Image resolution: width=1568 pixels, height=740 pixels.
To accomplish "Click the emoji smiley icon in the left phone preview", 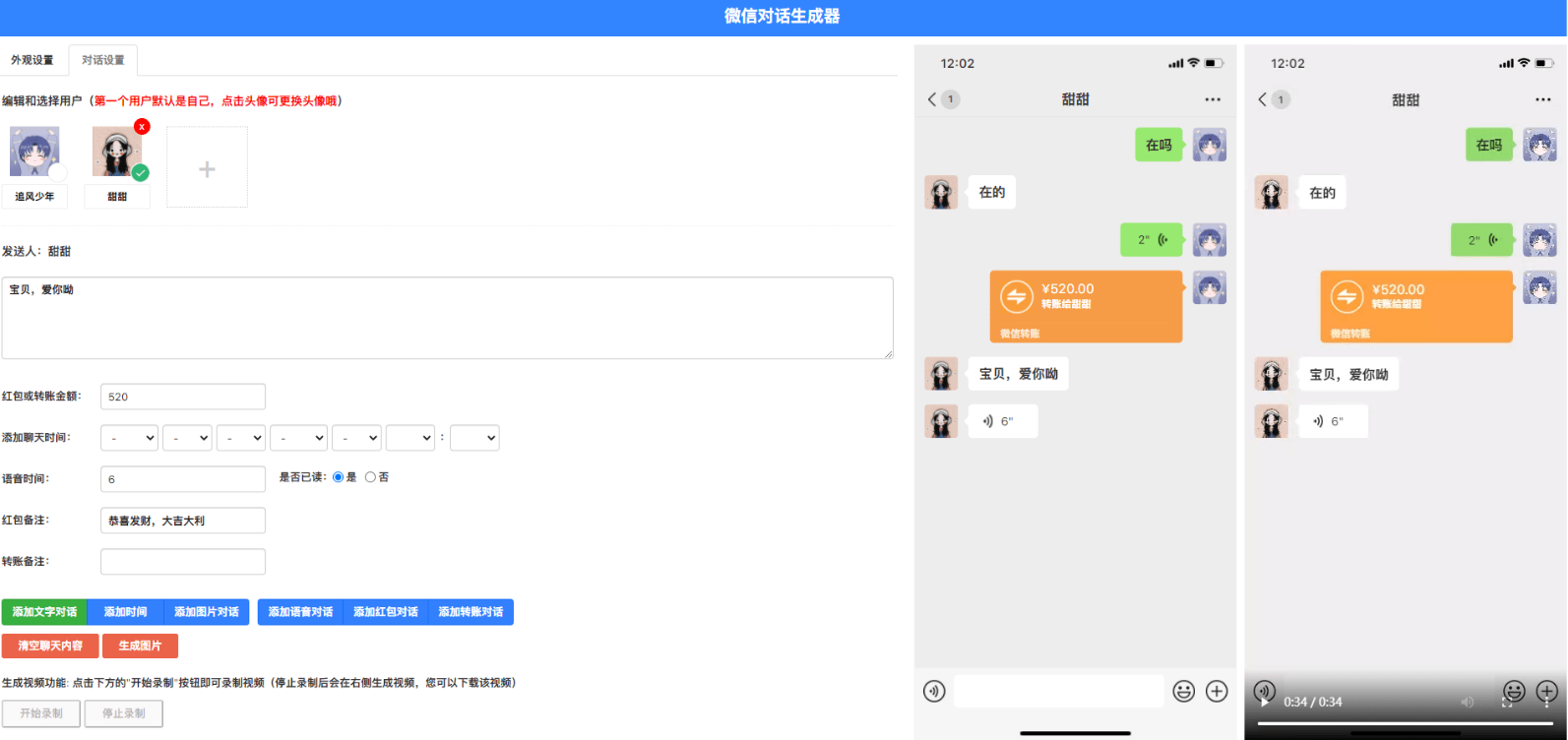I will click(1183, 692).
